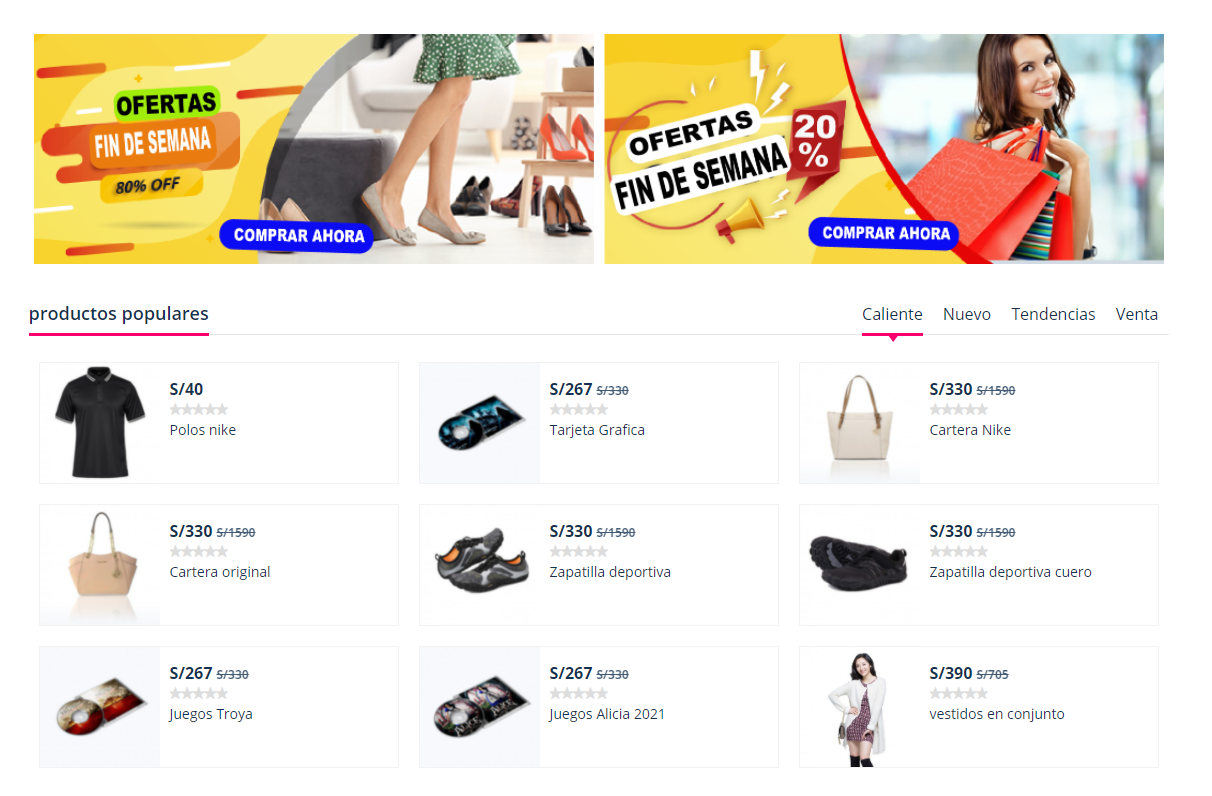
Task: Rate stars under Tarjeta Grafica price
Action: [579, 409]
